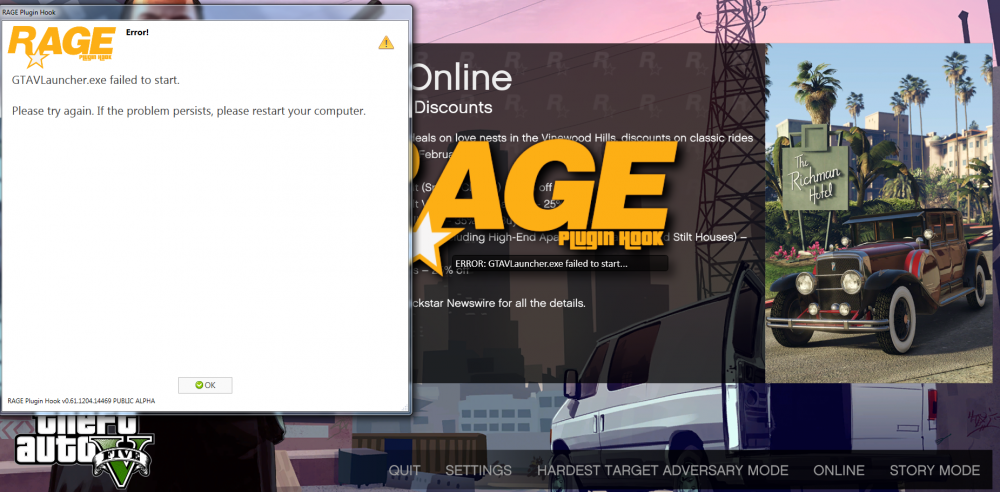Start STORY MODE from the bottom menu
The width and height of the screenshot is (1000, 492).
point(934,470)
